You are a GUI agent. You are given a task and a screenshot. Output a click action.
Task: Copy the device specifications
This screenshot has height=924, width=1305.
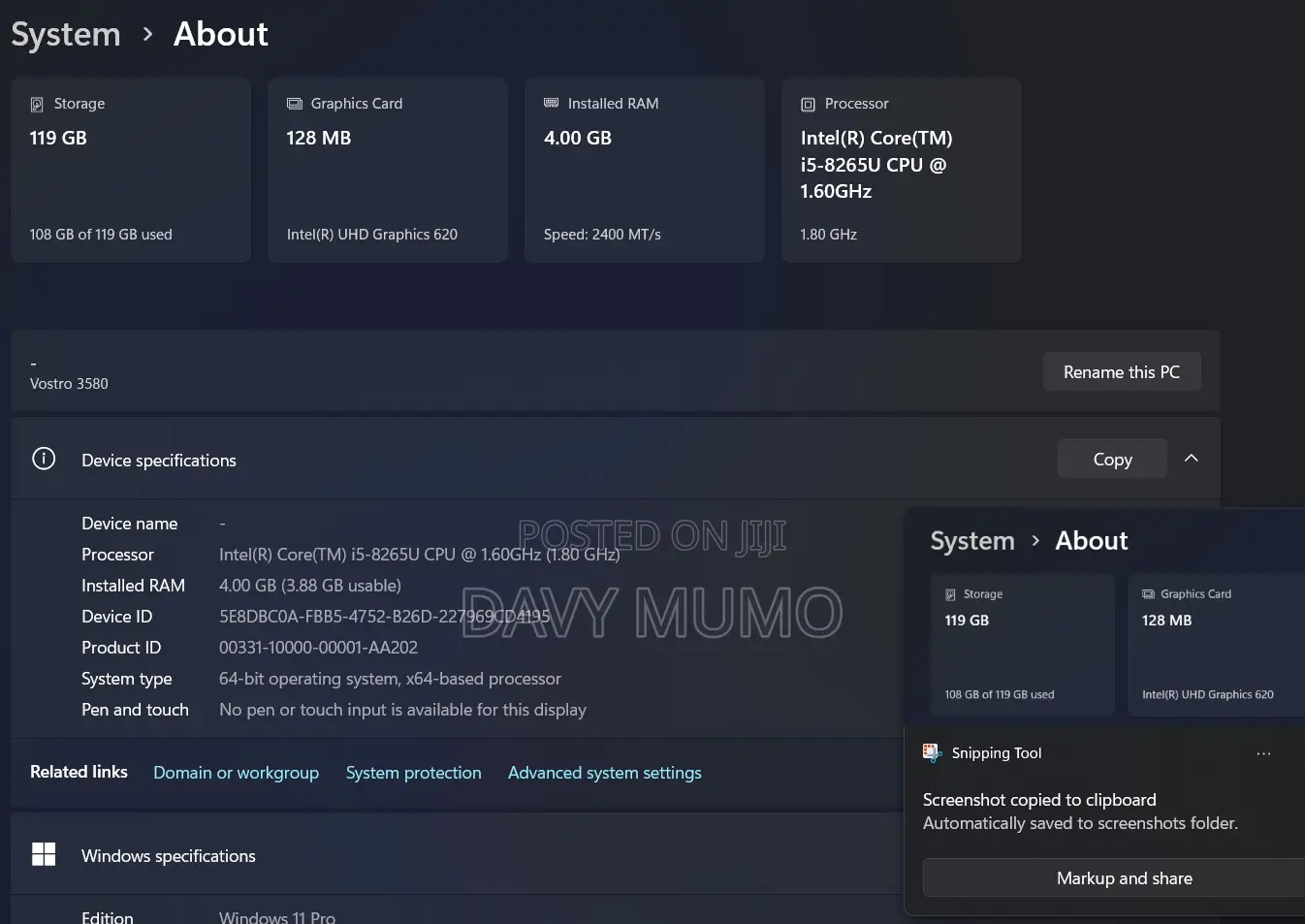(1112, 460)
